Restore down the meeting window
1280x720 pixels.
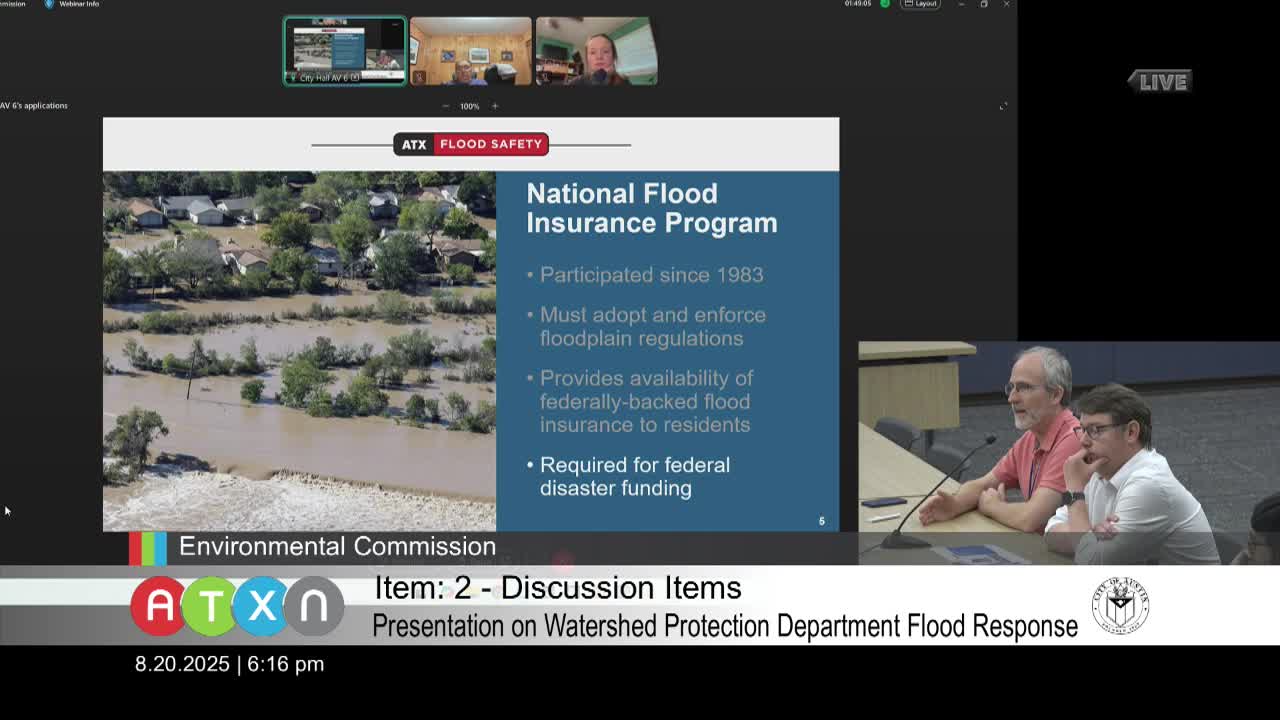(x=984, y=4)
